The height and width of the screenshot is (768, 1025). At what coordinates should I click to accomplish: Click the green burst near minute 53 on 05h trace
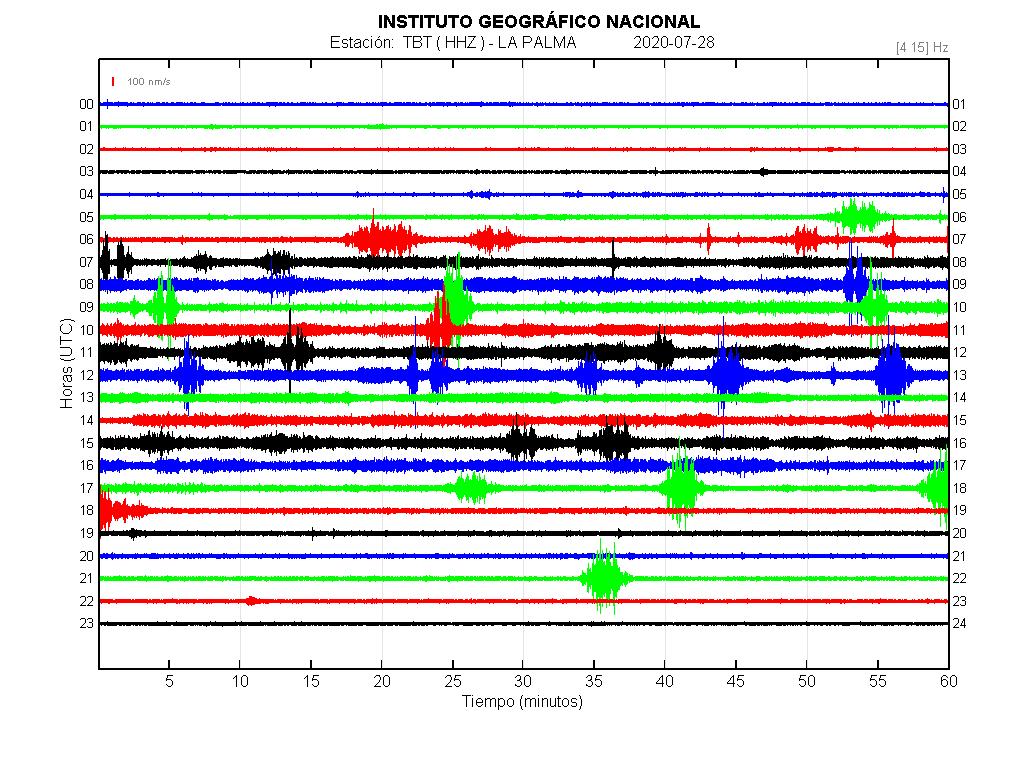[857, 216]
